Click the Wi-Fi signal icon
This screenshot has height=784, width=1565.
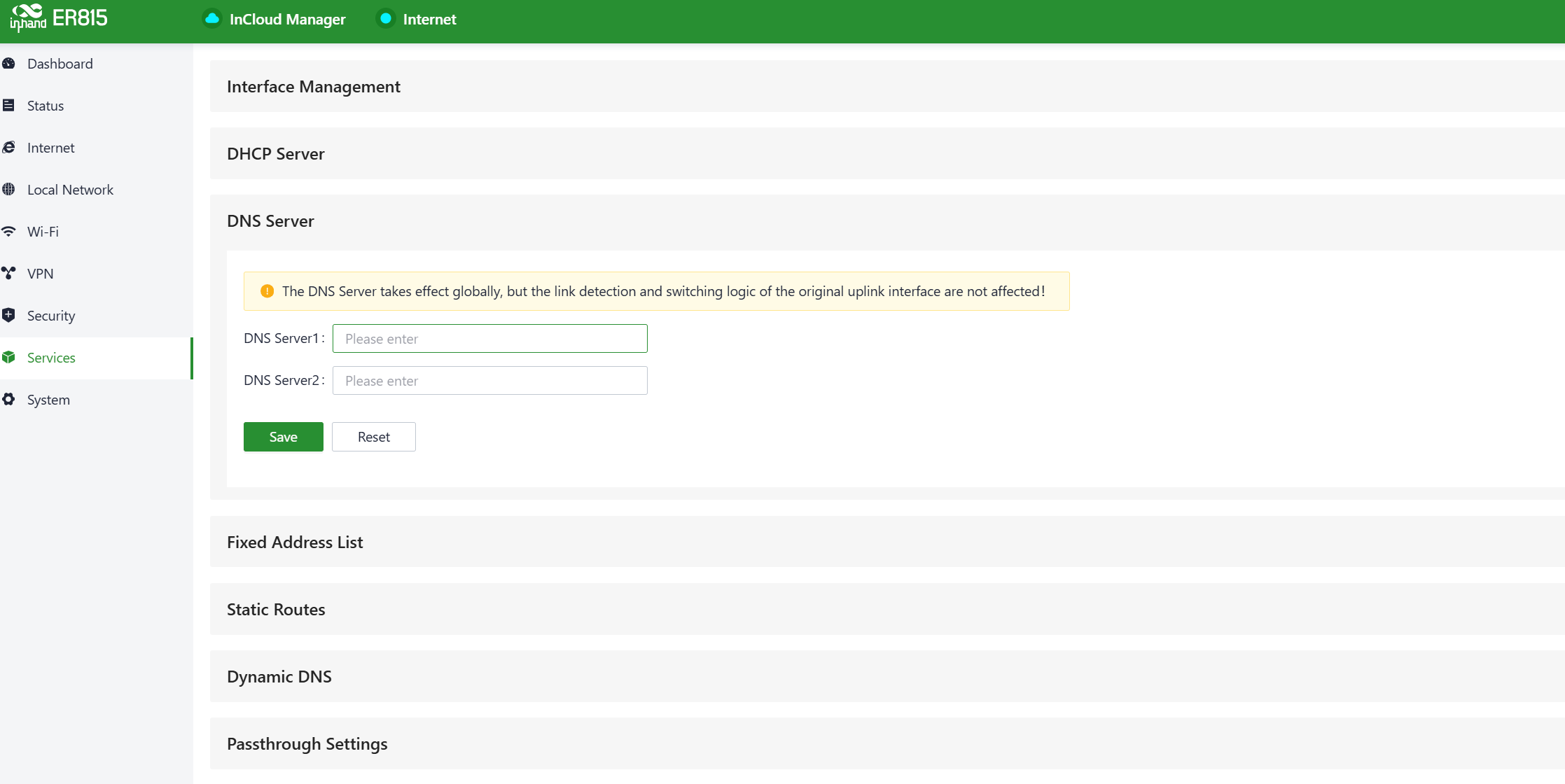(9, 232)
